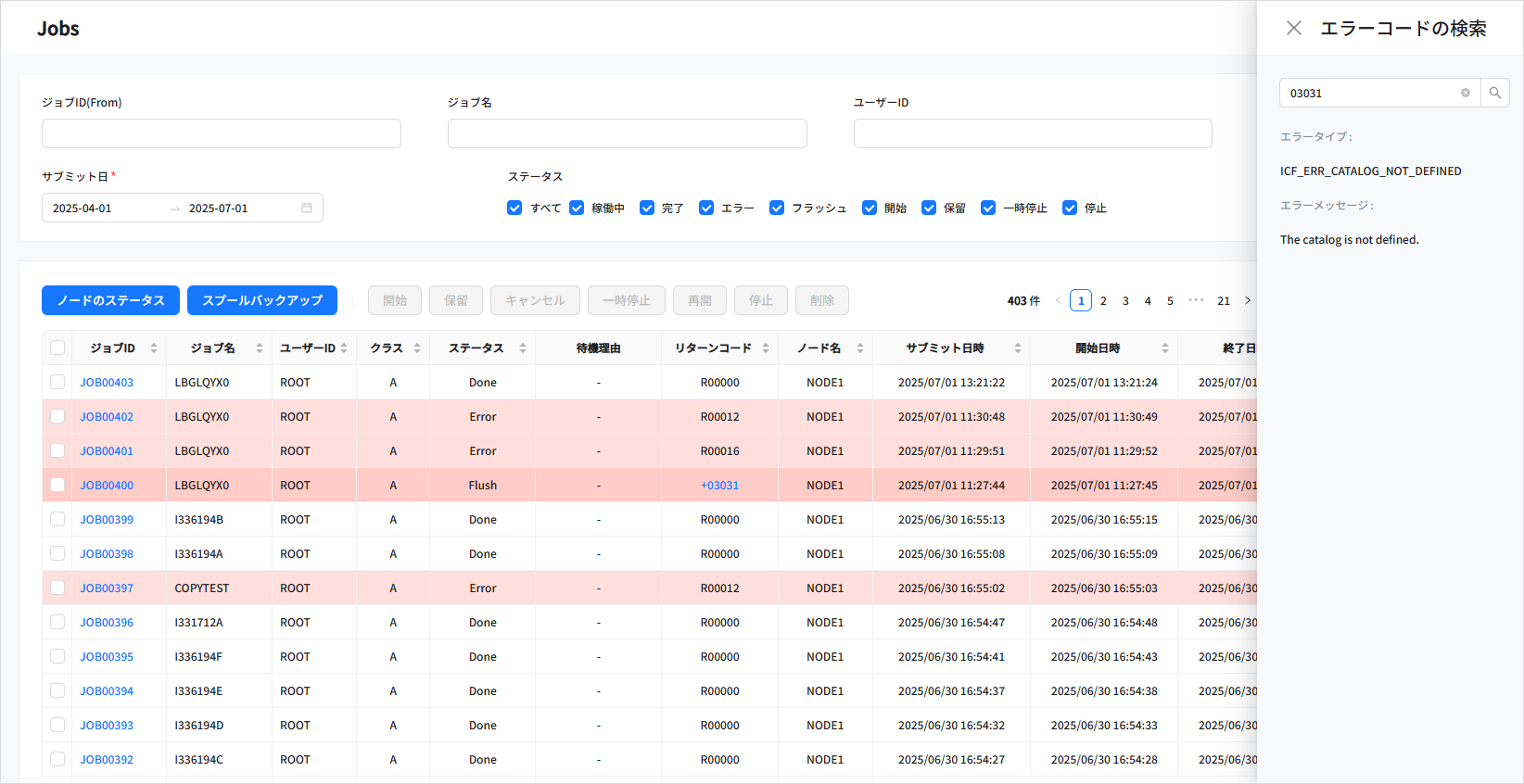
Task: Click R00016 return code cell
Action: pos(719,451)
